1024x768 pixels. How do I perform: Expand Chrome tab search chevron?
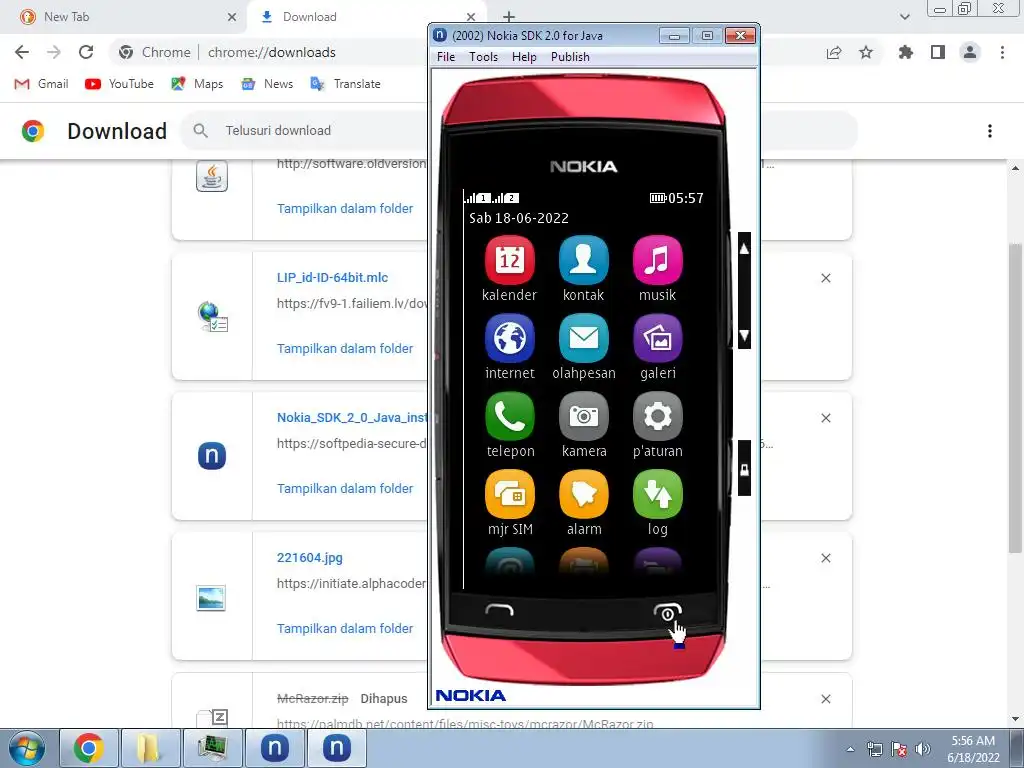904,17
